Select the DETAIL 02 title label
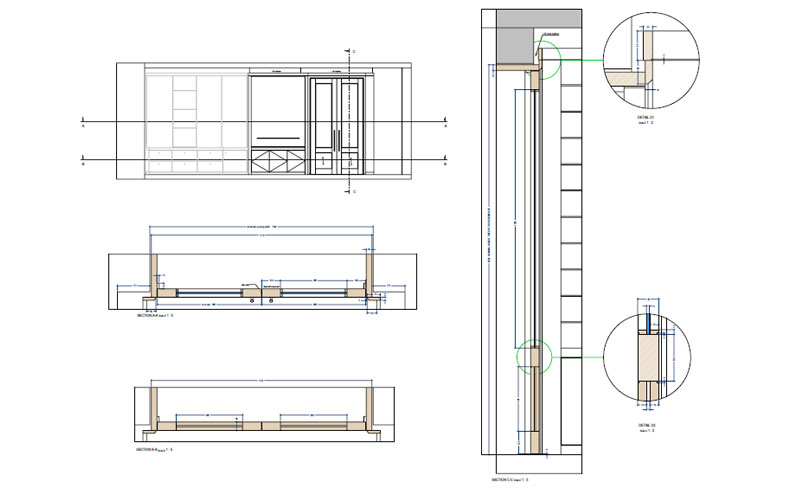This screenshot has width=800, height=500. (x=647, y=424)
